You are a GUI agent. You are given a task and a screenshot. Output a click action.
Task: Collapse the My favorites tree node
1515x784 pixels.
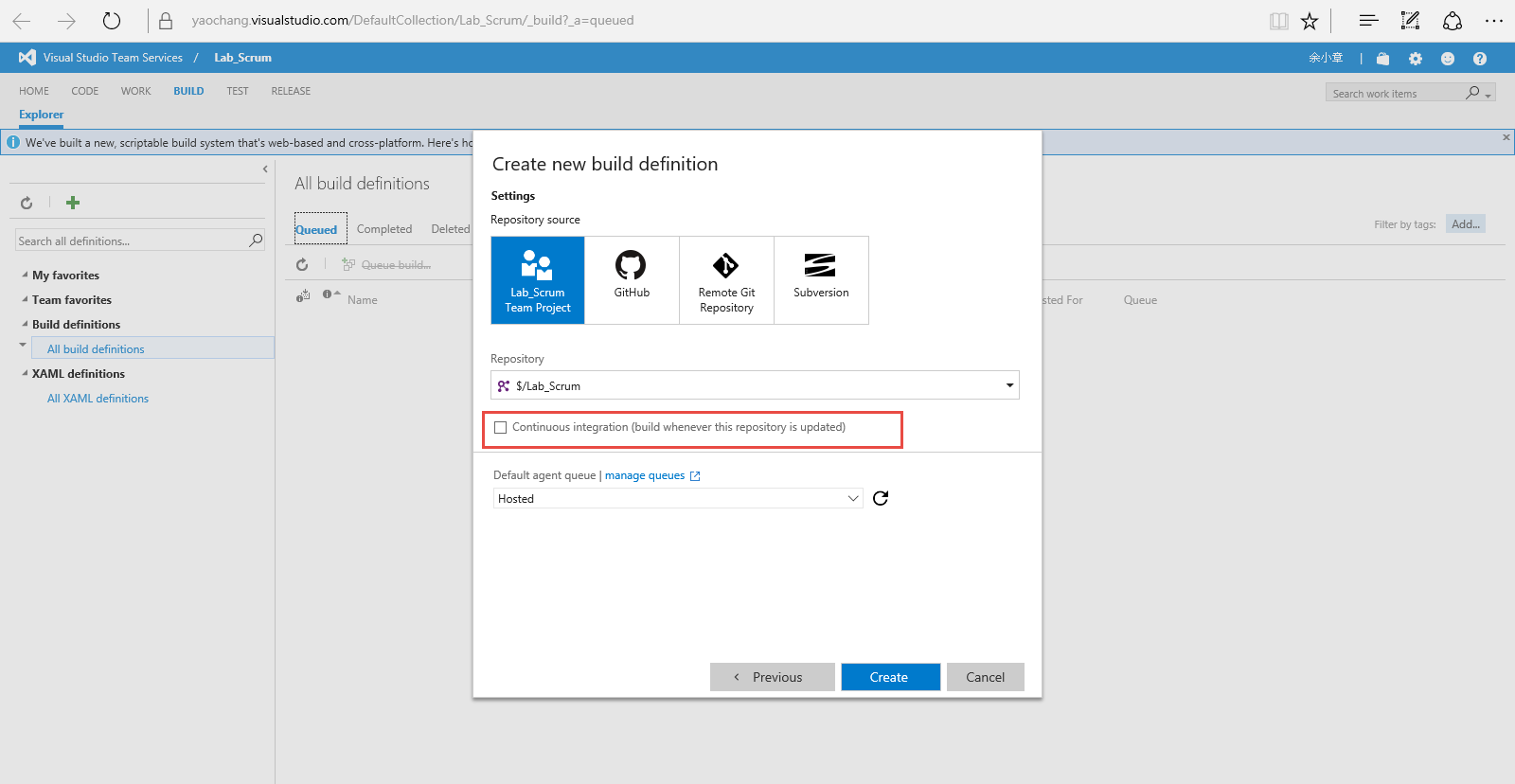coord(25,276)
